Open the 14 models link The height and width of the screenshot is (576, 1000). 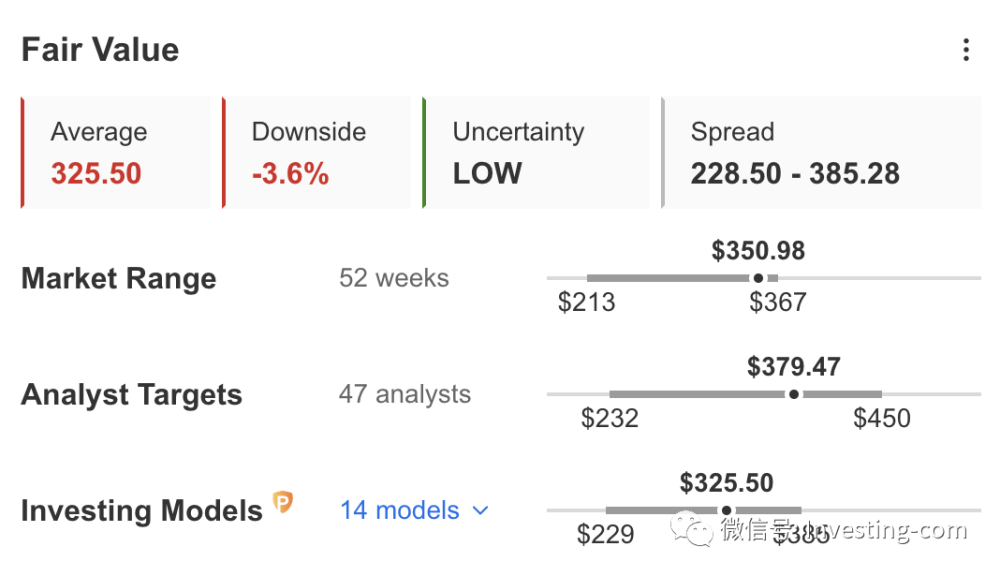pos(400,510)
